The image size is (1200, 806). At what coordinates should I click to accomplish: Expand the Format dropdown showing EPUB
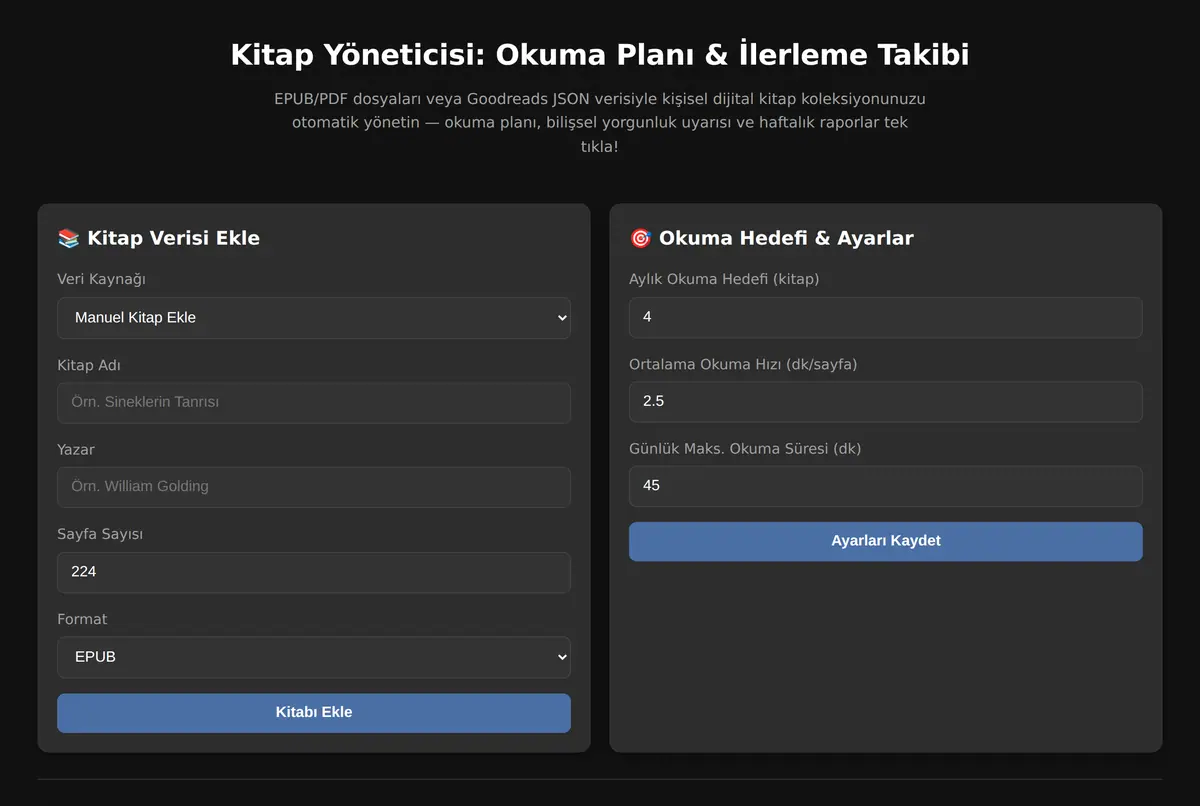[x=314, y=657]
